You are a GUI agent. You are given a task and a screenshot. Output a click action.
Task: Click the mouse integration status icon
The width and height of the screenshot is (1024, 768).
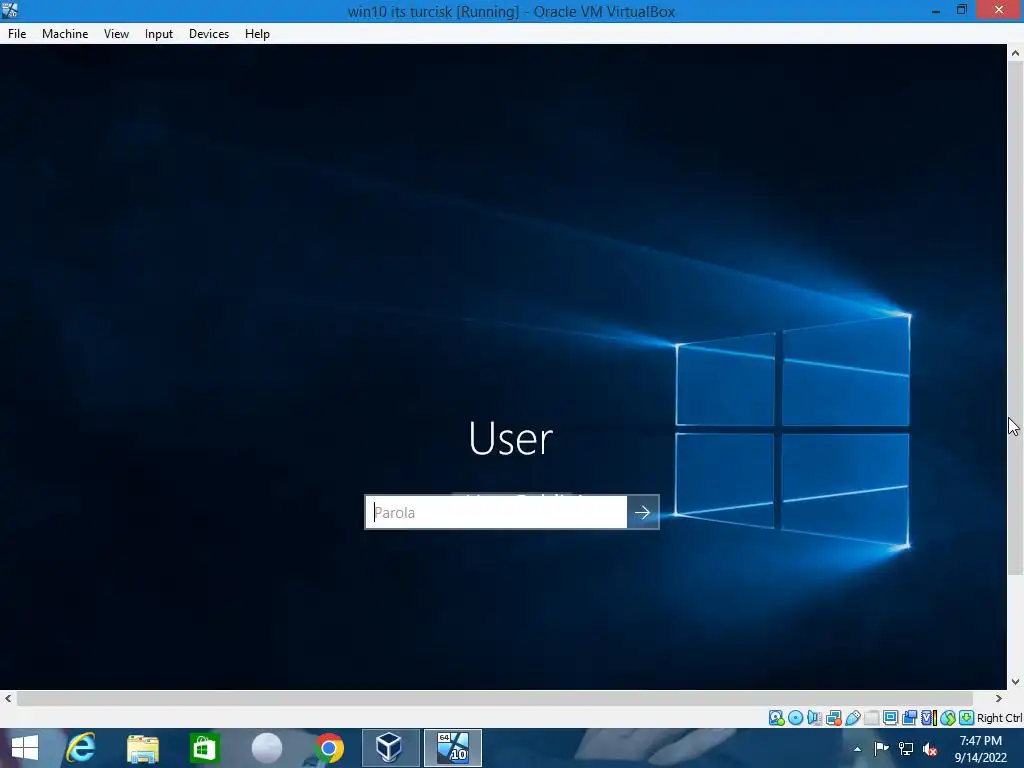click(948, 718)
